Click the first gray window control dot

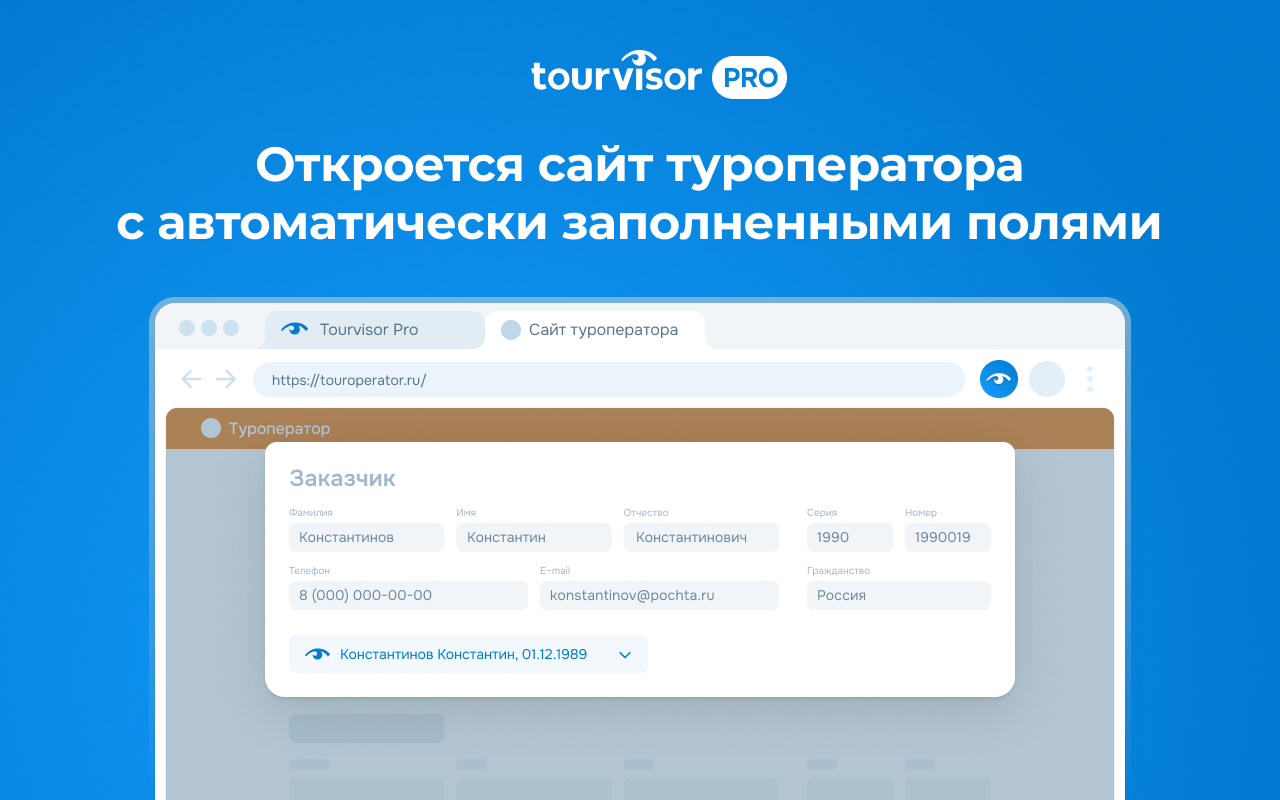[x=187, y=328]
